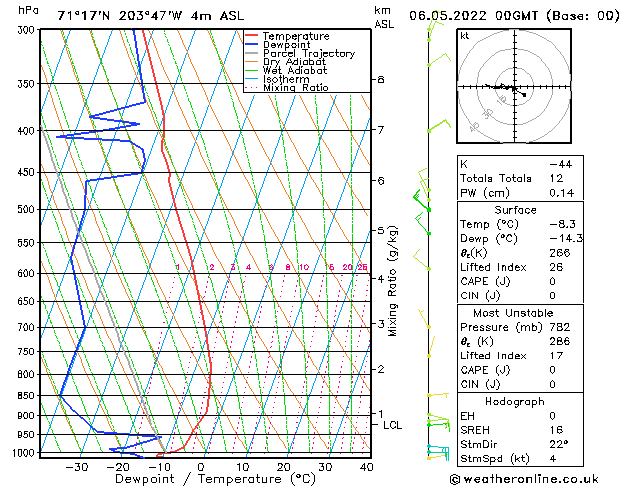Click the mixing ratio label 10
Viewport: 629px width, 486px height.
304,267
